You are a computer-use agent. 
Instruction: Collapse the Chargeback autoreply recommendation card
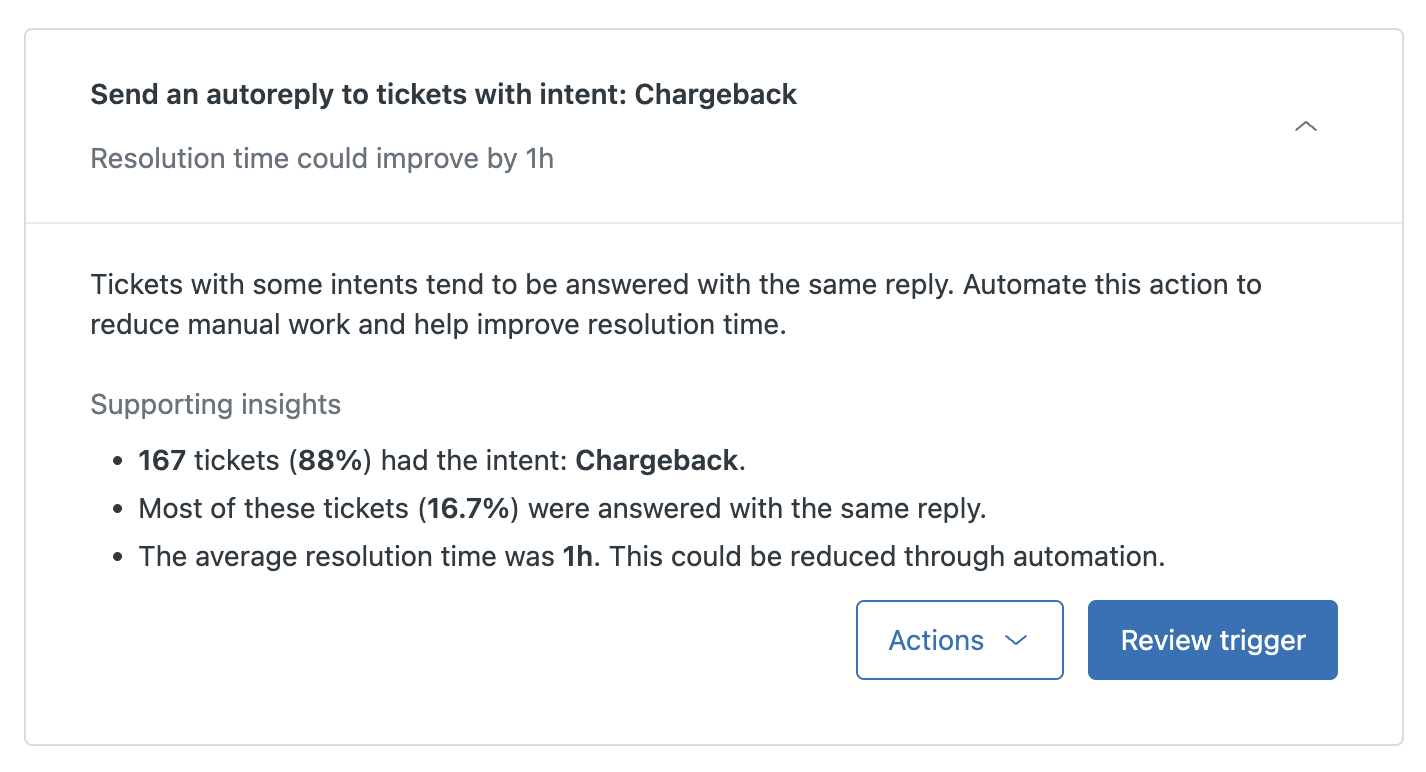click(x=1306, y=126)
